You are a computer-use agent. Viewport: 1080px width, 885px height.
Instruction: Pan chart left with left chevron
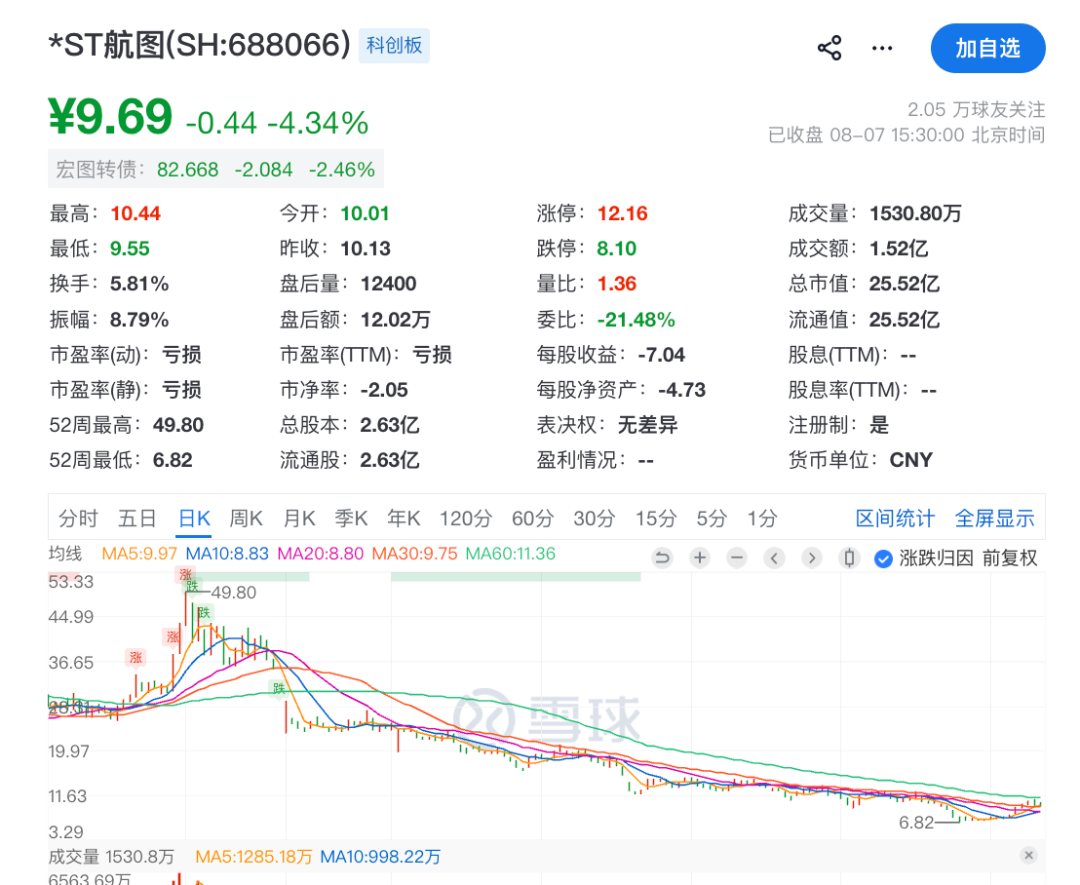click(774, 558)
